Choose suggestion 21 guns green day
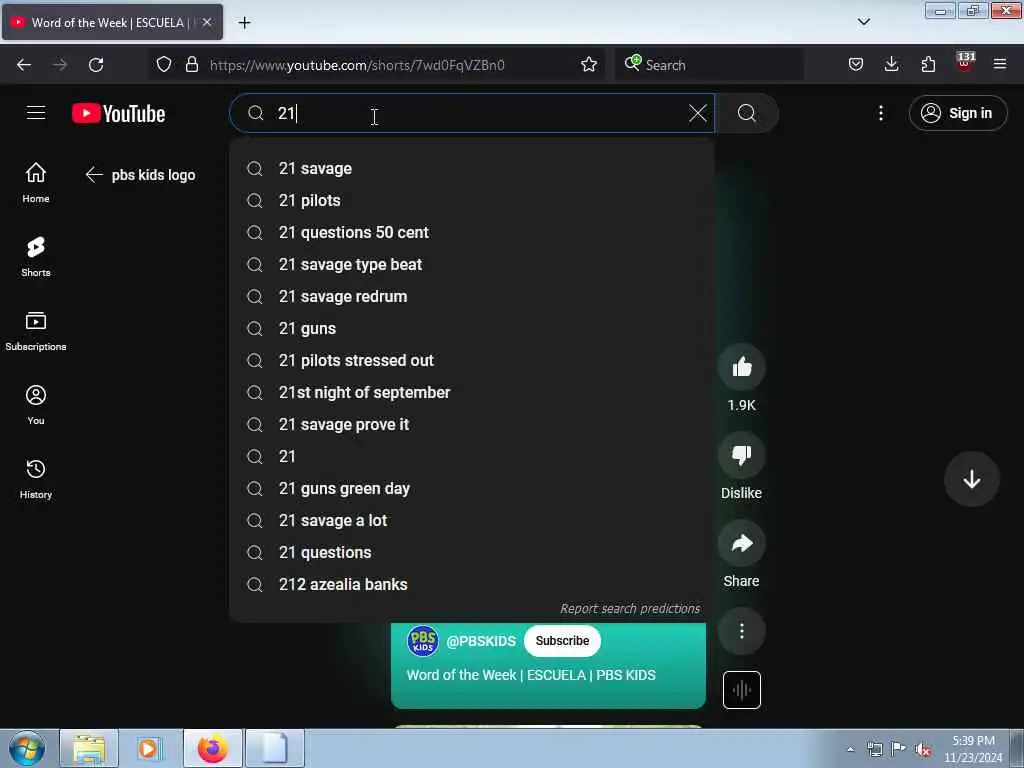 pyautogui.click(x=472, y=488)
